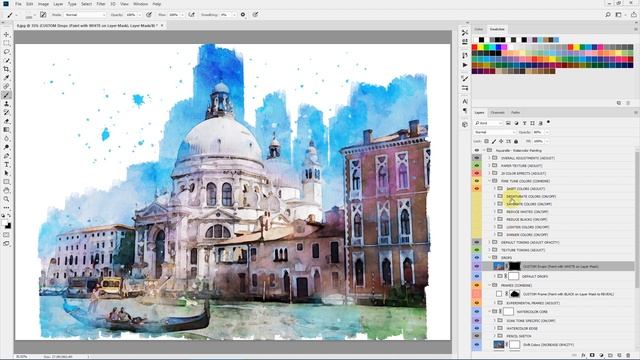The image size is (640, 360).
Task: Toggle visibility of PAPER TEXTURE group
Action: (477, 166)
